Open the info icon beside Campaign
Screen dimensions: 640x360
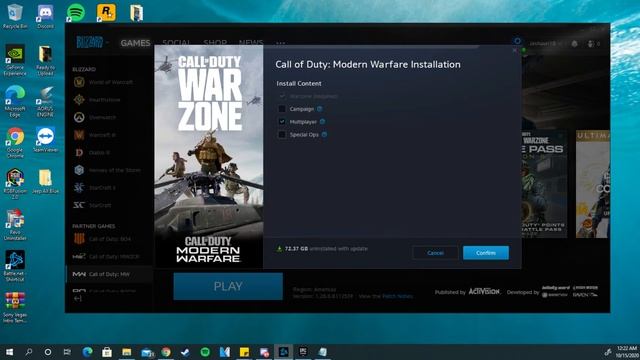tap(320, 109)
